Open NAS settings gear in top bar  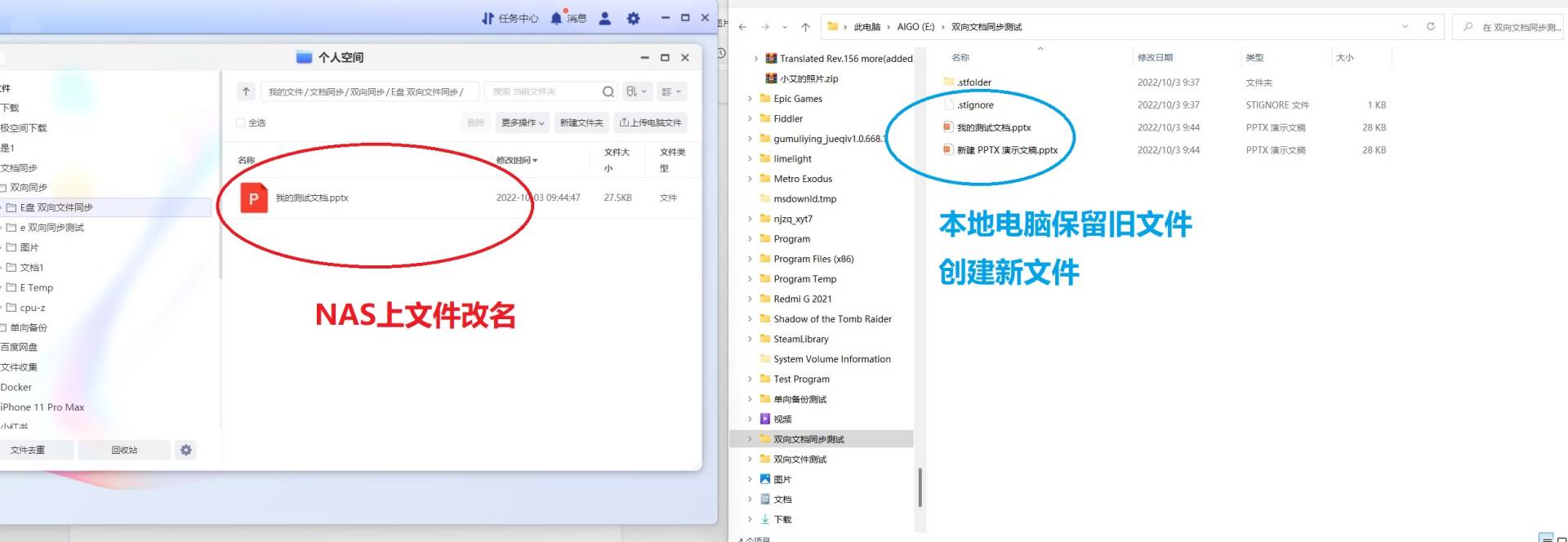pyautogui.click(x=633, y=18)
